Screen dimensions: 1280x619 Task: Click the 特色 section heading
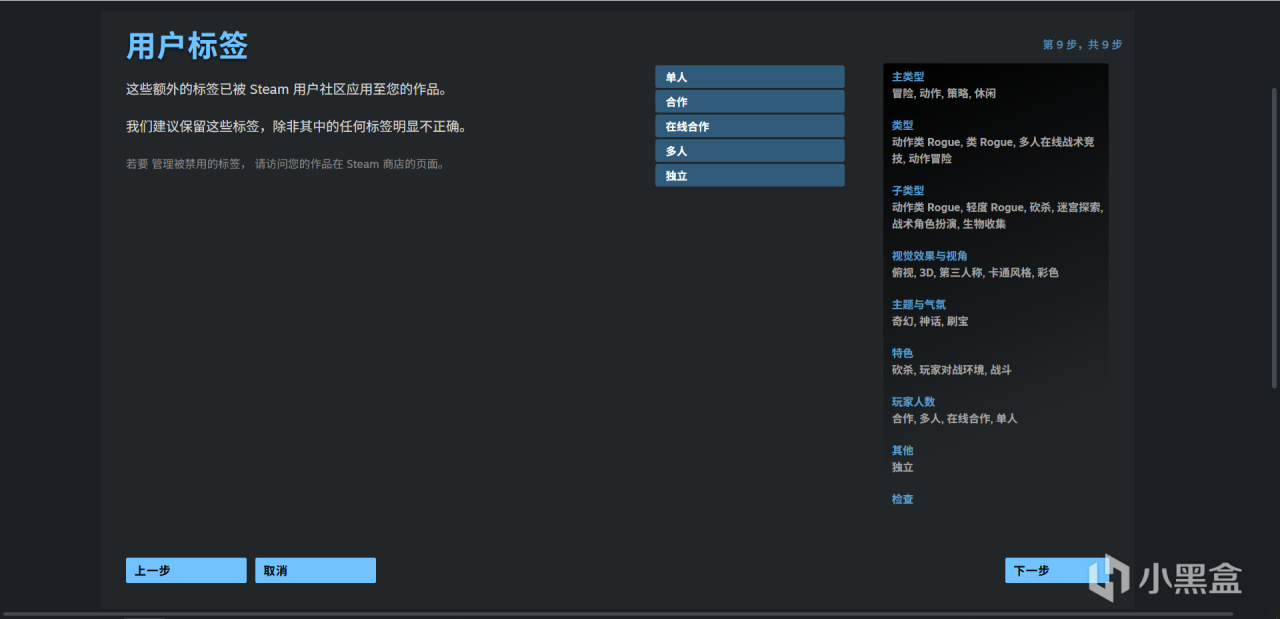pyautogui.click(x=902, y=353)
